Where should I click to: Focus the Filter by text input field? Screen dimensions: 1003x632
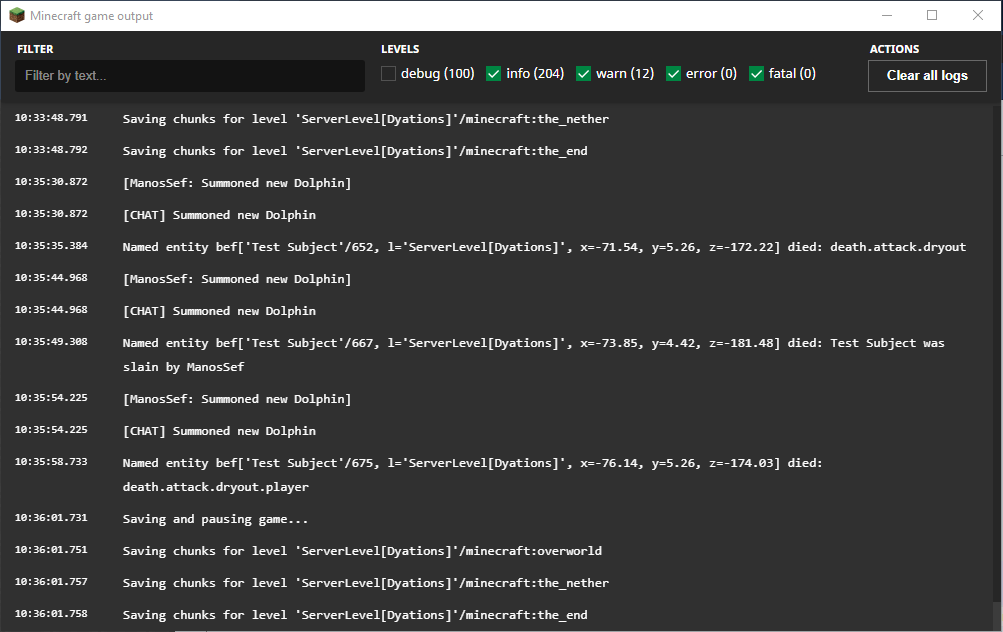click(x=190, y=76)
